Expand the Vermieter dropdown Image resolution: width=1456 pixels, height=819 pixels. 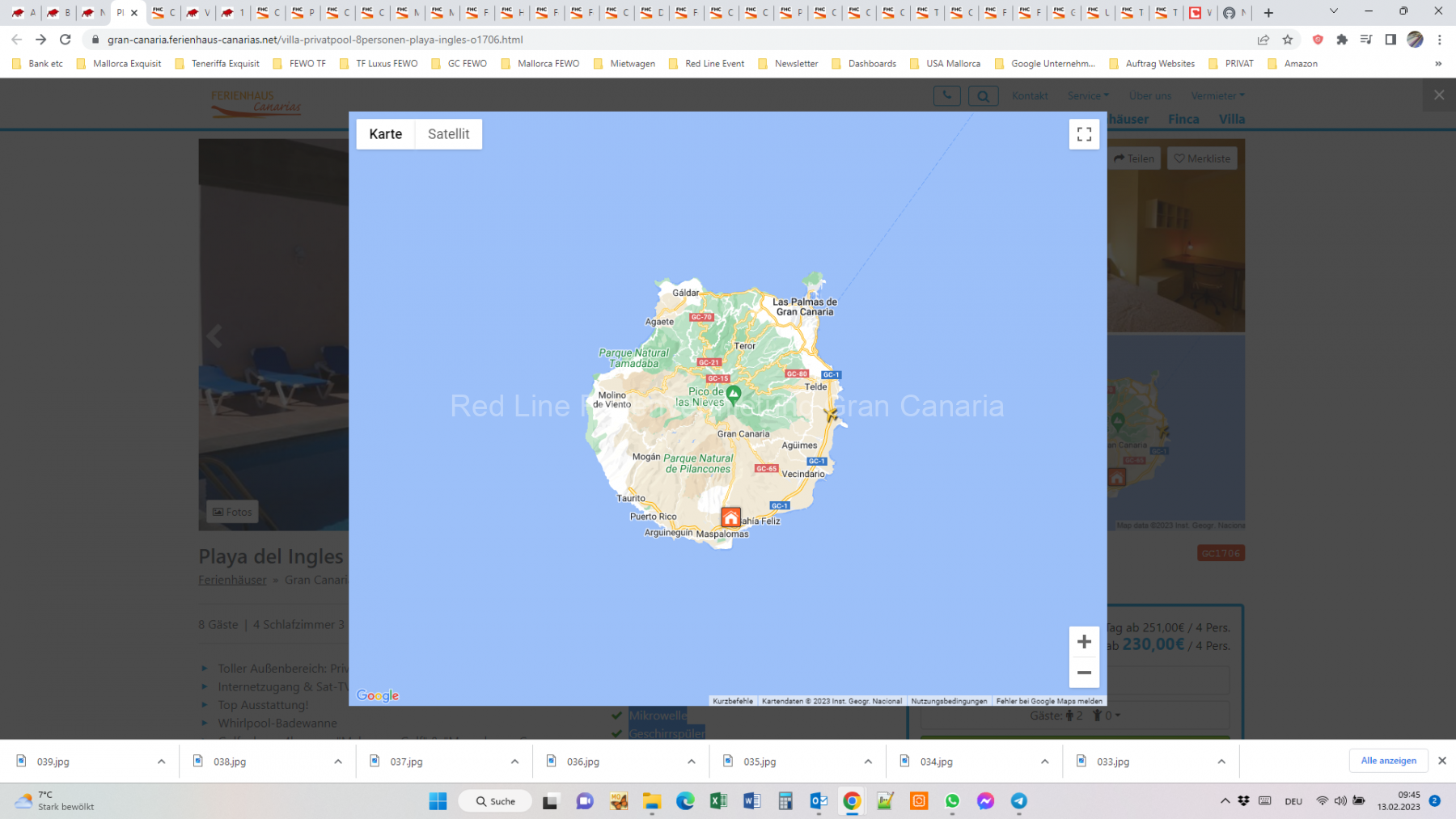click(1217, 95)
